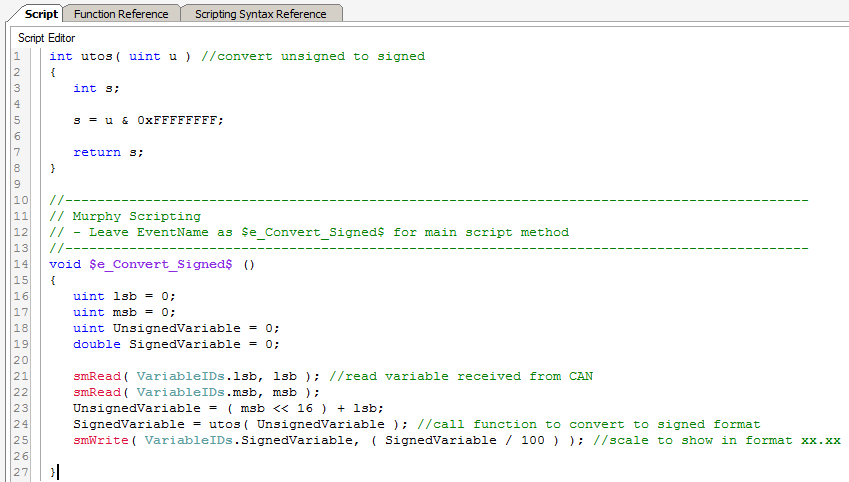This screenshot has width=849, height=482.
Task: Click the smWrite function call
Action: click(x=99, y=440)
